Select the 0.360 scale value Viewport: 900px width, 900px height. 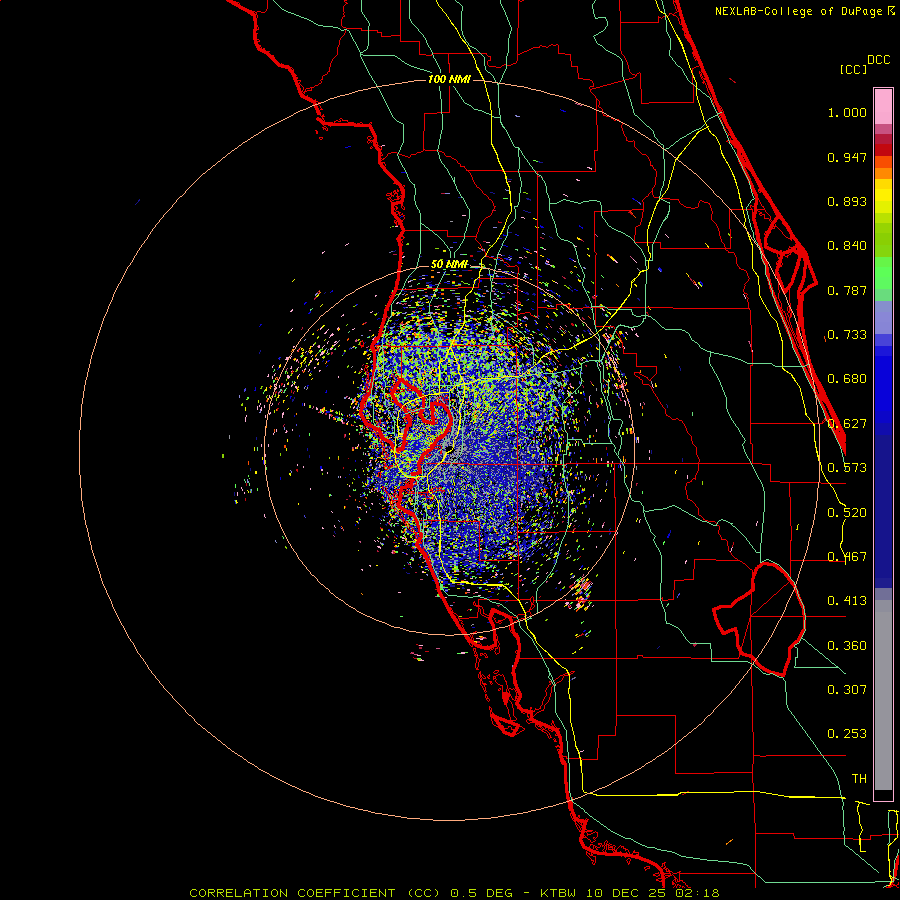pyautogui.click(x=847, y=646)
